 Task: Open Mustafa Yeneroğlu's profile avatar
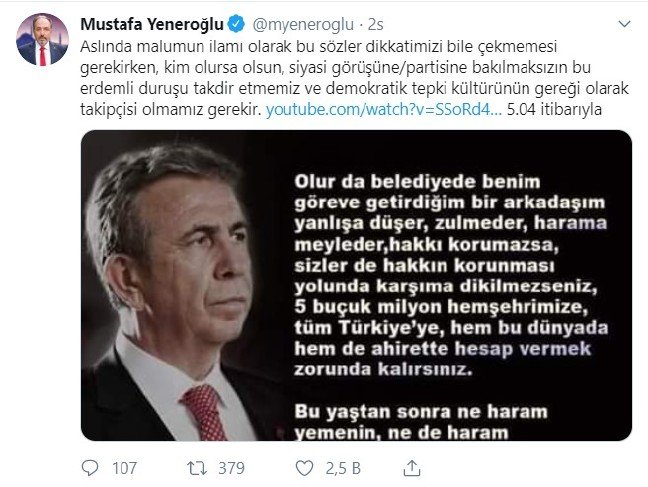click(x=43, y=40)
